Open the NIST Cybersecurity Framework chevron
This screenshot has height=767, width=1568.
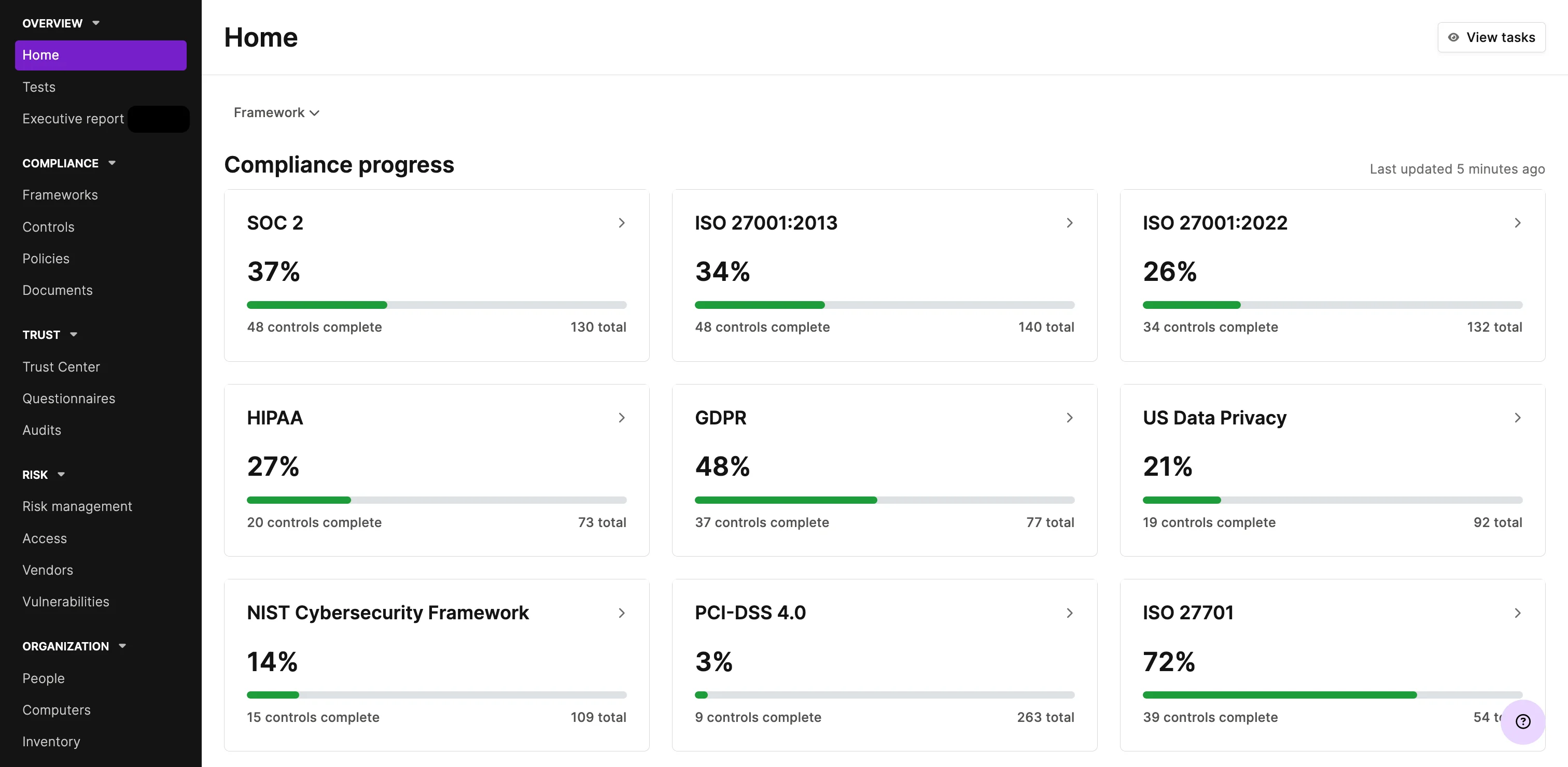[x=622, y=613]
